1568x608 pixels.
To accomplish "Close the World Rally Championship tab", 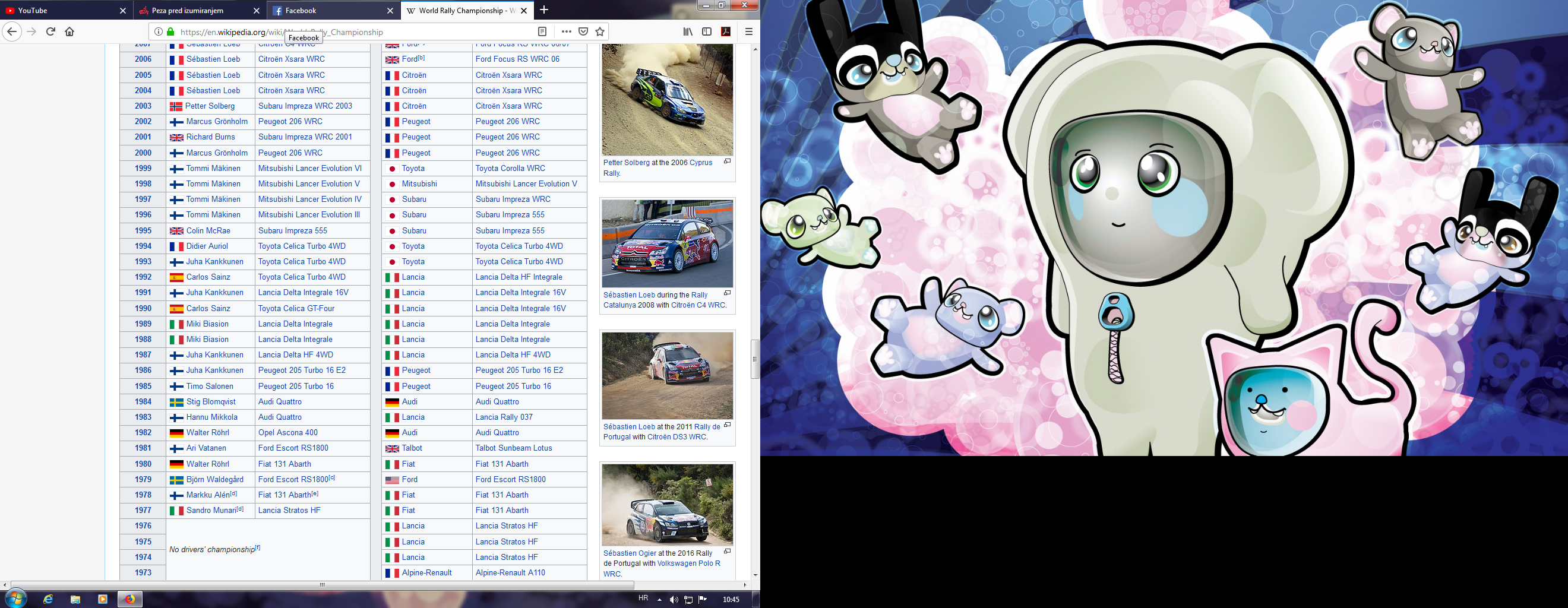I will click(x=523, y=10).
